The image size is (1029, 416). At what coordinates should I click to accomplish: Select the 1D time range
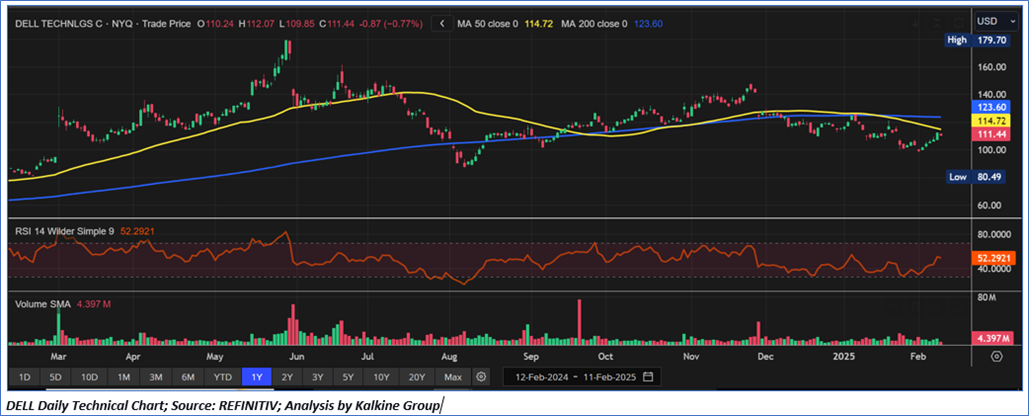point(24,377)
